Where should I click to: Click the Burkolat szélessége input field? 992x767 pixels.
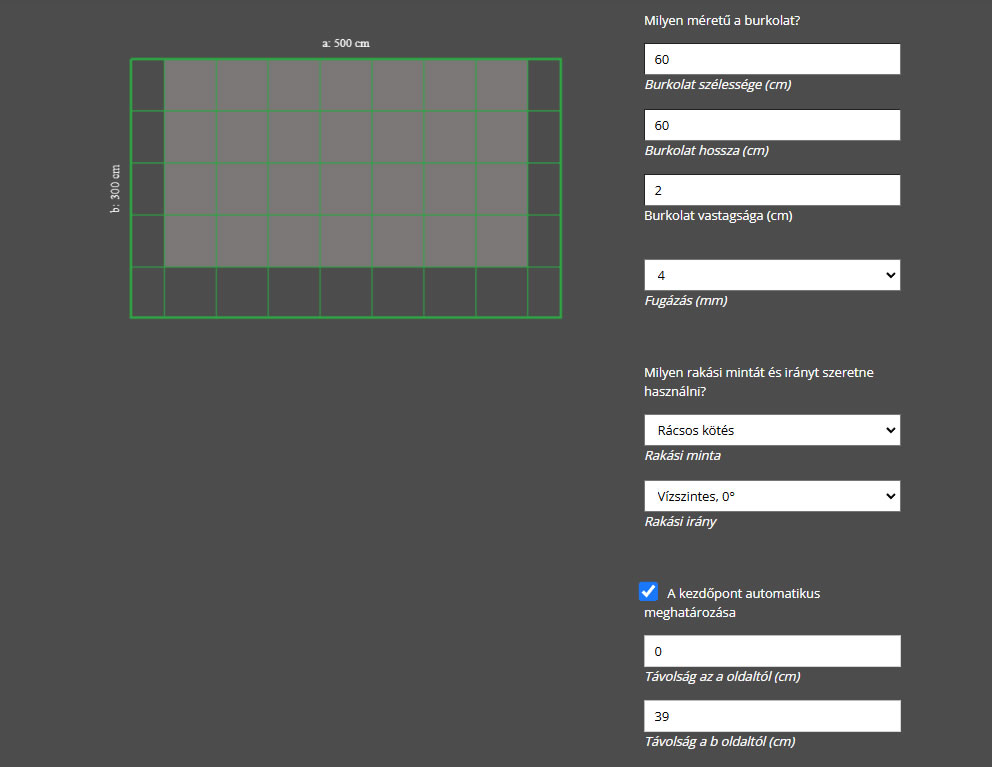click(772, 59)
